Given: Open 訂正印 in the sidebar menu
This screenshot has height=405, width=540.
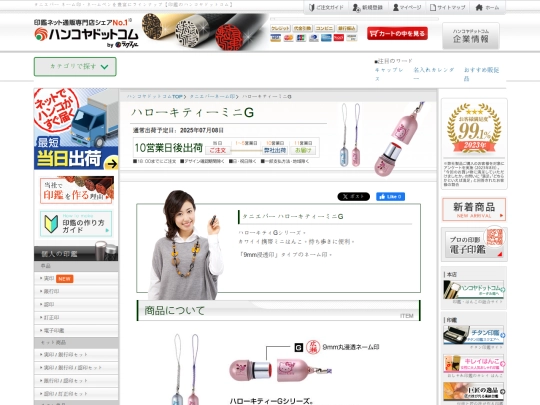Looking at the screenshot, I should pos(76,318).
